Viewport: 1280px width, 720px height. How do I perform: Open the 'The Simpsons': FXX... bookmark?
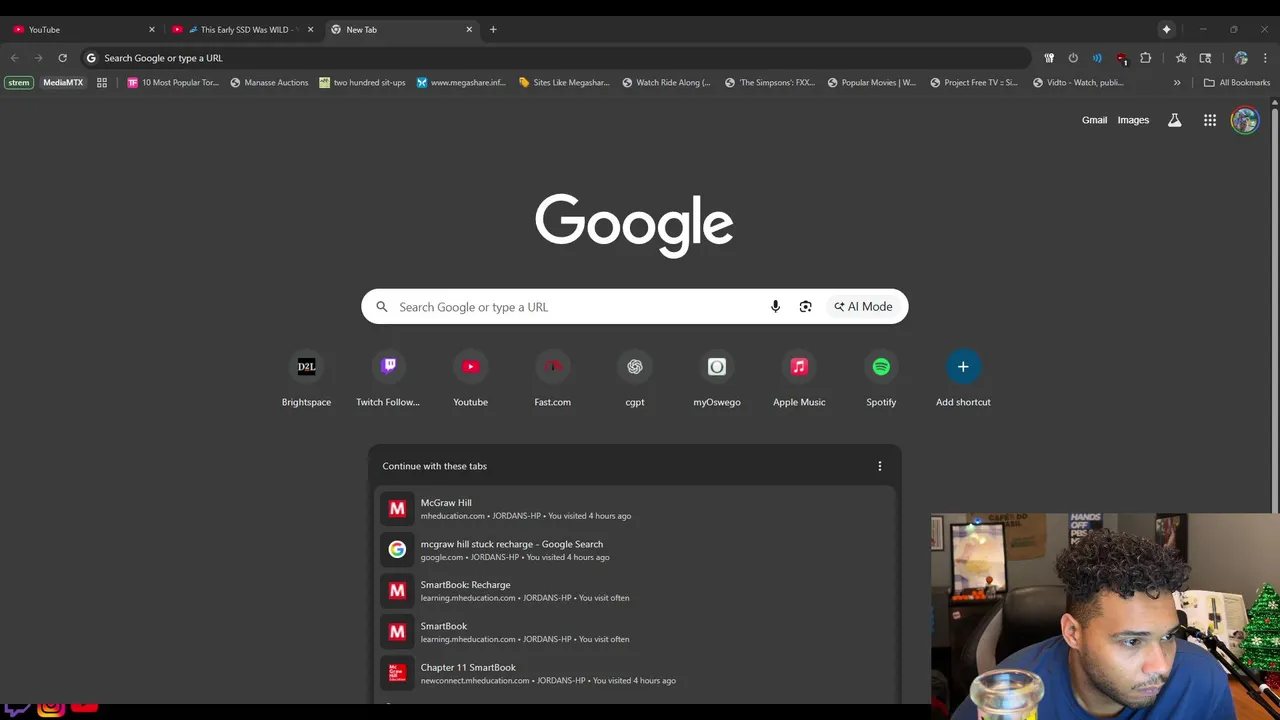pos(770,83)
